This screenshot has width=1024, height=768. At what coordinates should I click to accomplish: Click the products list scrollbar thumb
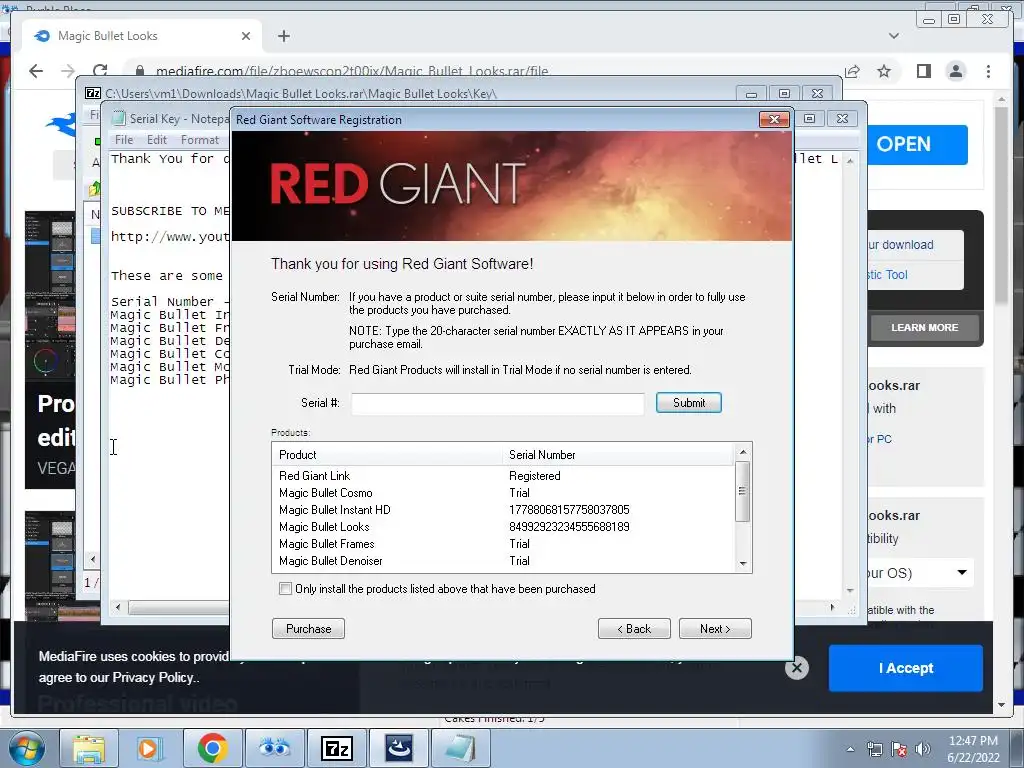(x=742, y=491)
